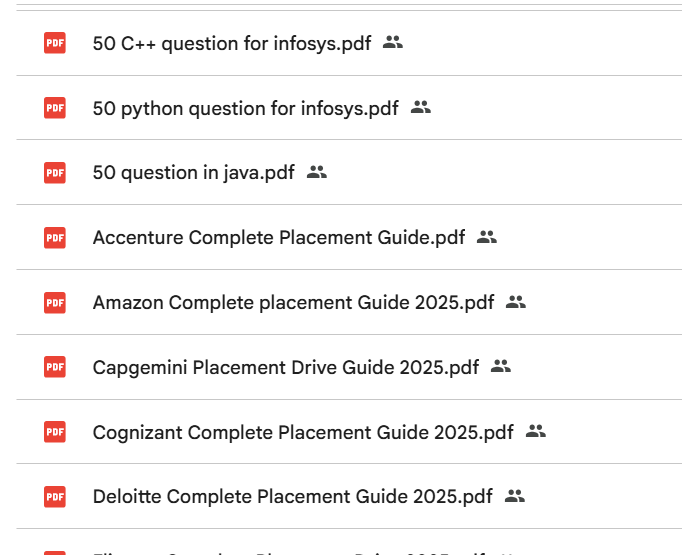682x555 pixels.
Task: Click shared people icon on 50 C++ question file
Action: (393, 43)
